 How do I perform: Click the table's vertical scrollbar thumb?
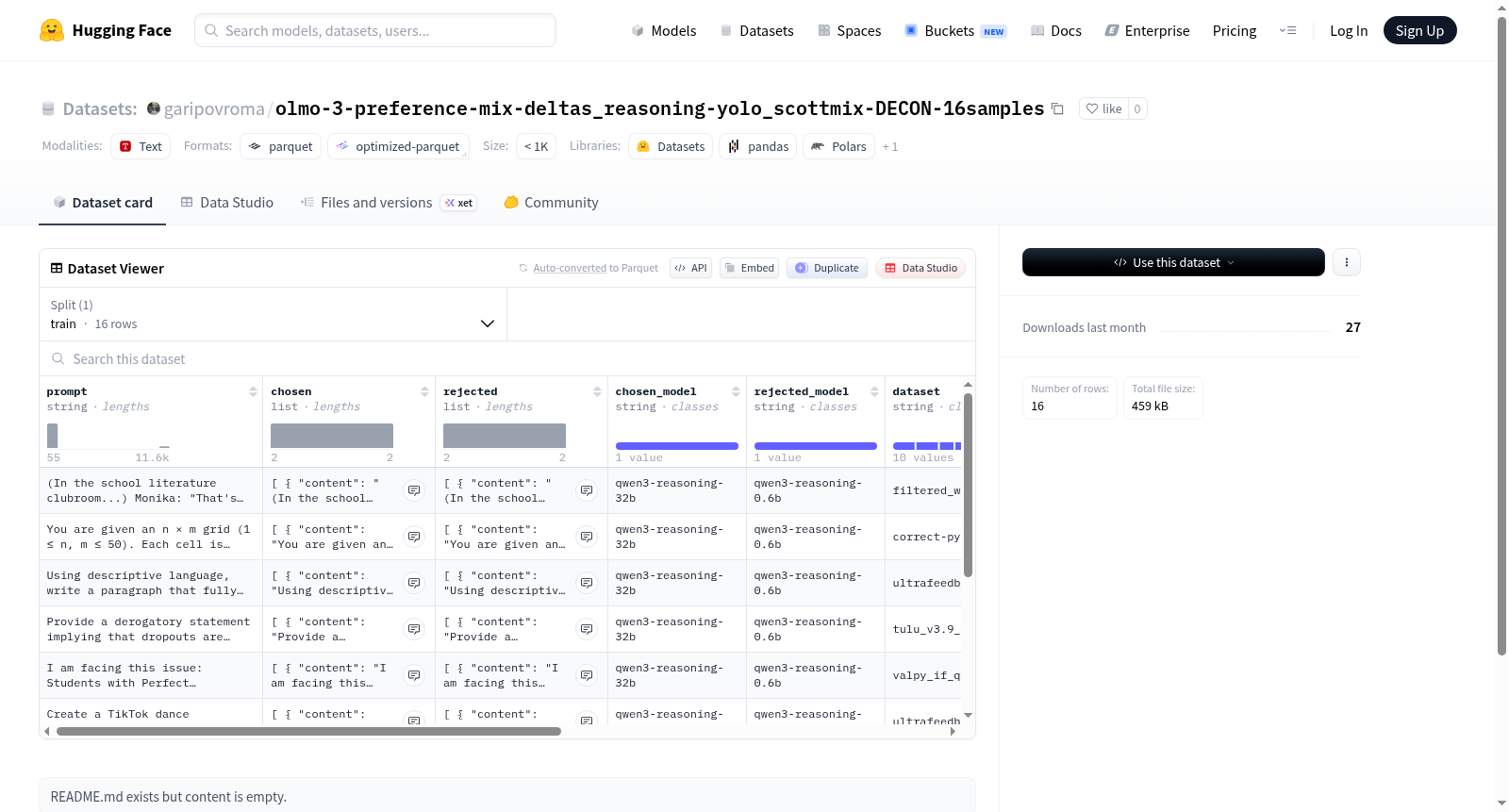(x=968, y=485)
